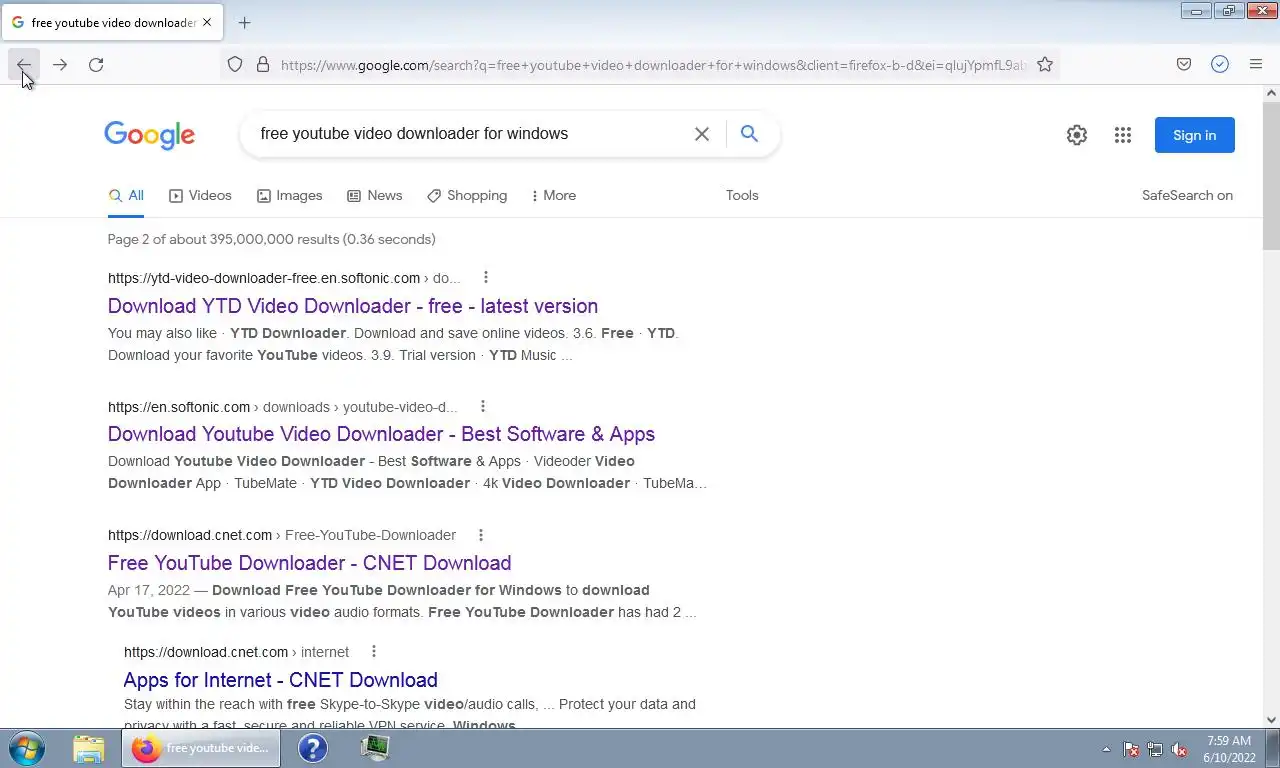The width and height of the screenshot is (1280, 768).
Task: Click the page vertical scrollbar thumb
Action: pos(1271,175)
